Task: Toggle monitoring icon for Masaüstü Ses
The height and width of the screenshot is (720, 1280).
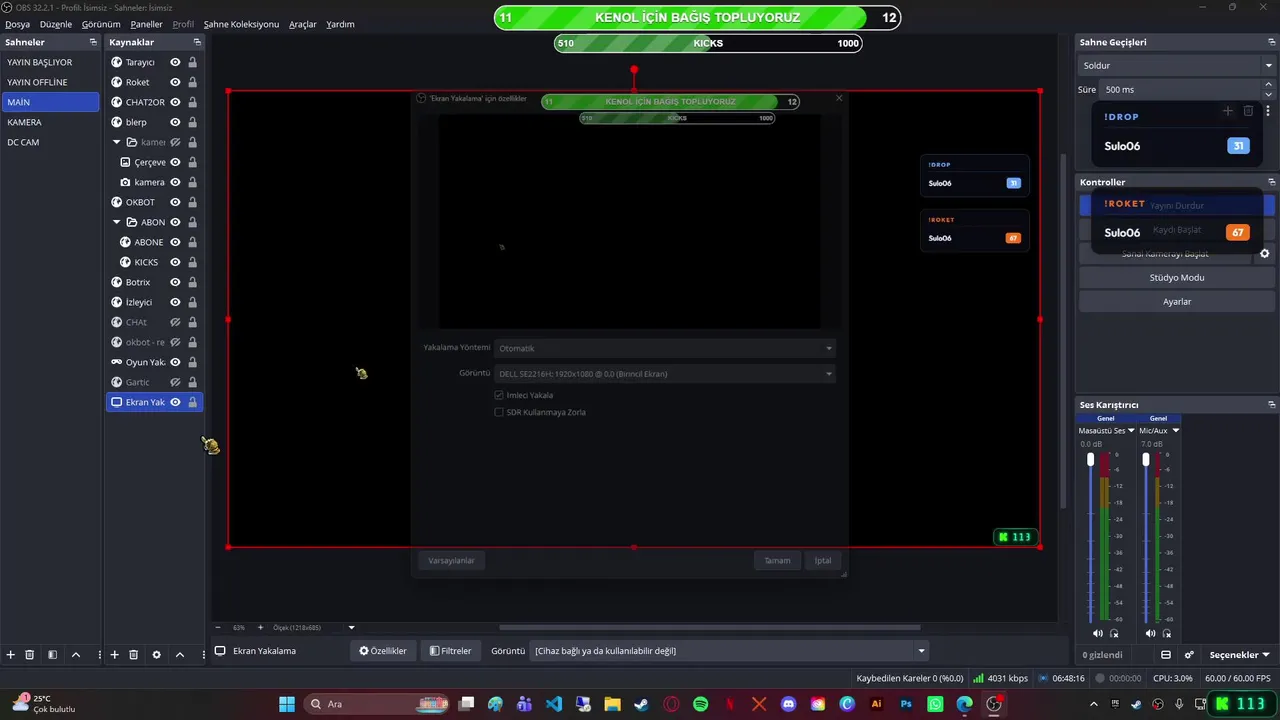Action: 1114,633
